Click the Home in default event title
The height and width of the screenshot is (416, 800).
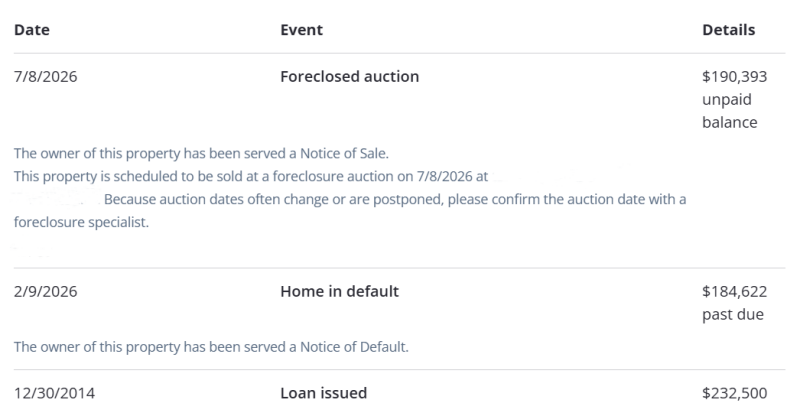(339, 291)
